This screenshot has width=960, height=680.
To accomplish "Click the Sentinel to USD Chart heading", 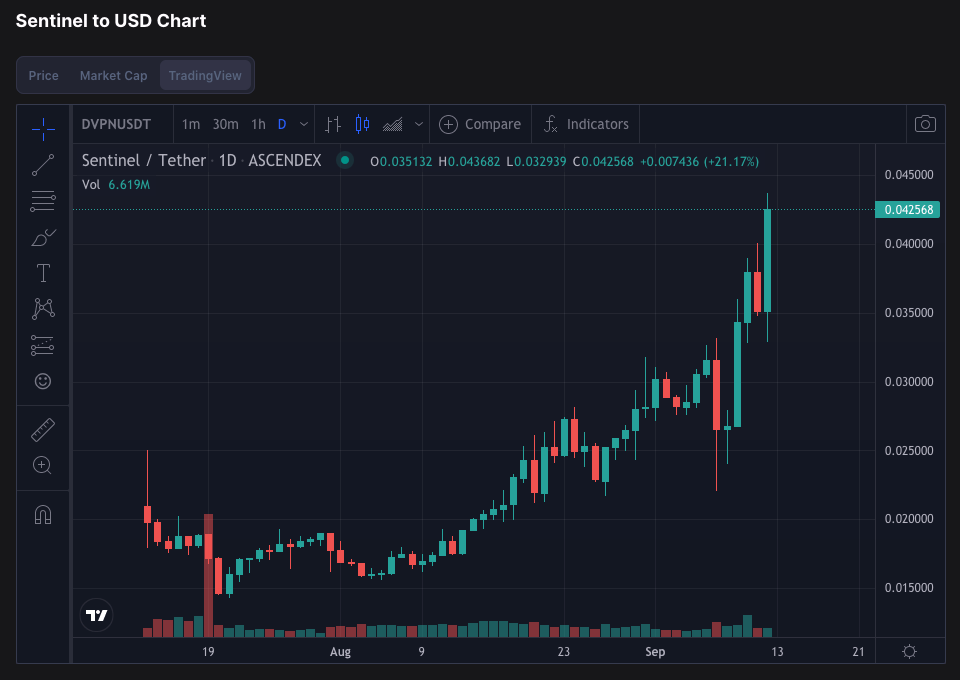I will (x=111, y=21).
